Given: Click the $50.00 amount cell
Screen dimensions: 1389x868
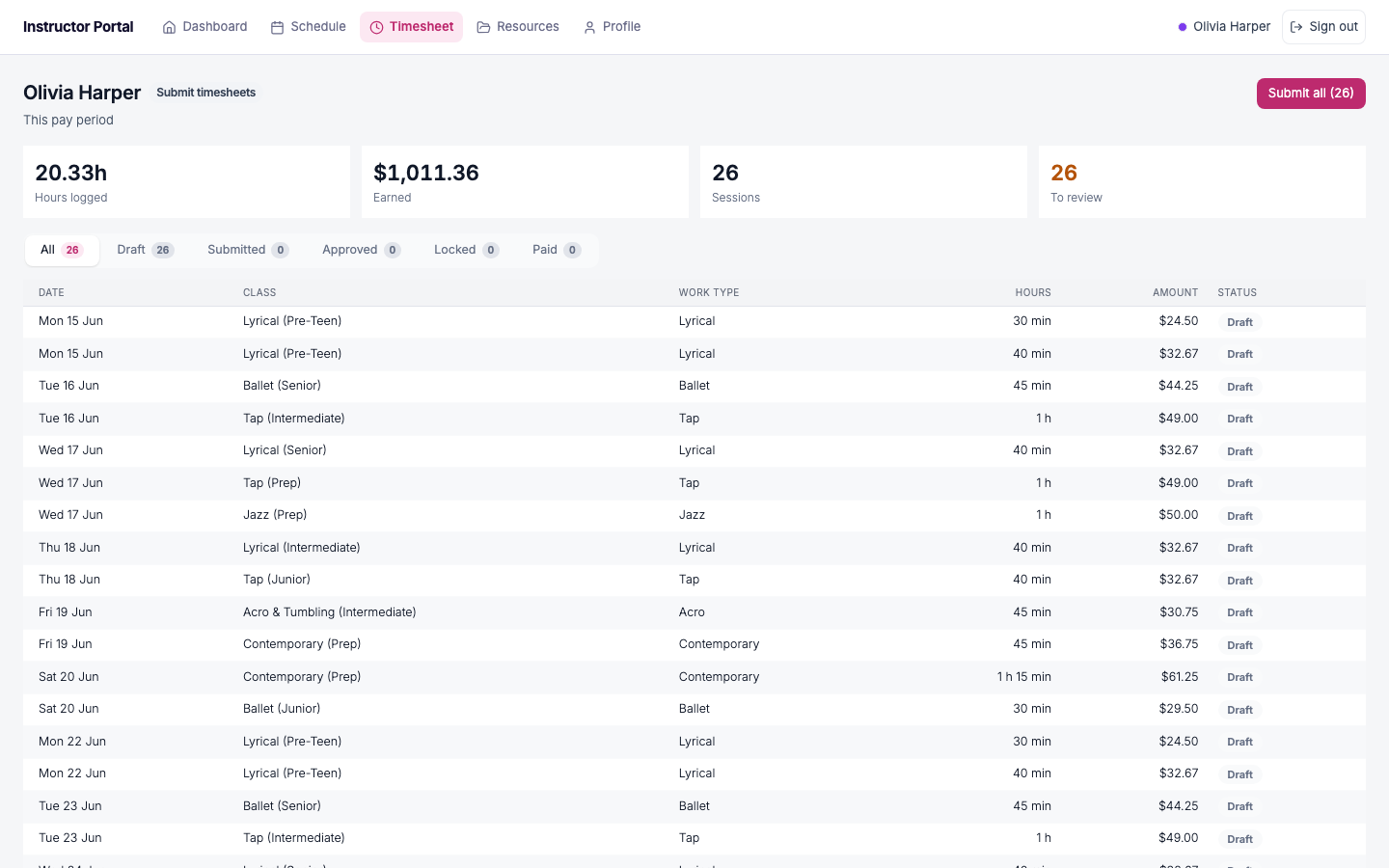Looking at the screenshot, I should pos(1179,515).
